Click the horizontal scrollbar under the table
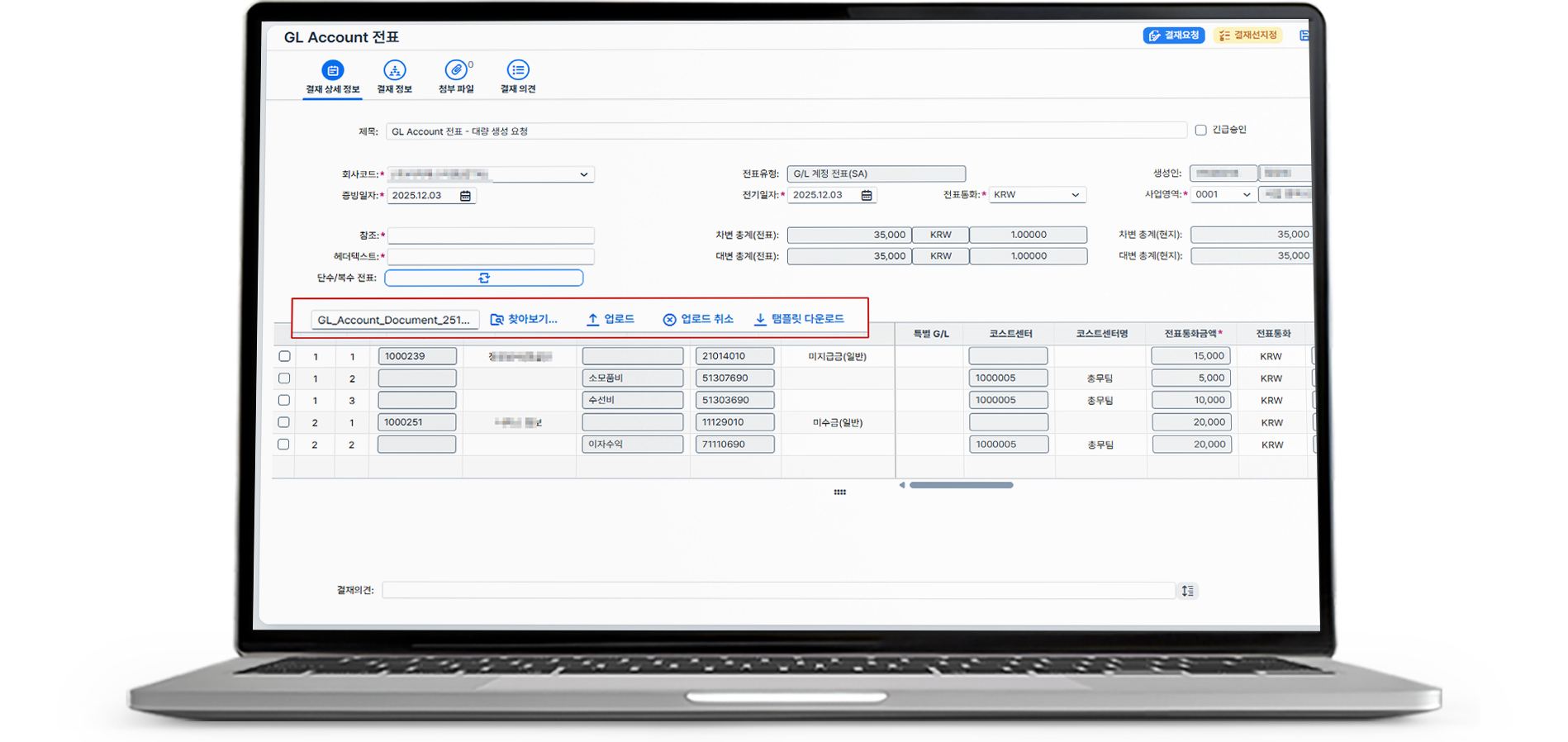1568x742 pixels. coord(961,485)
